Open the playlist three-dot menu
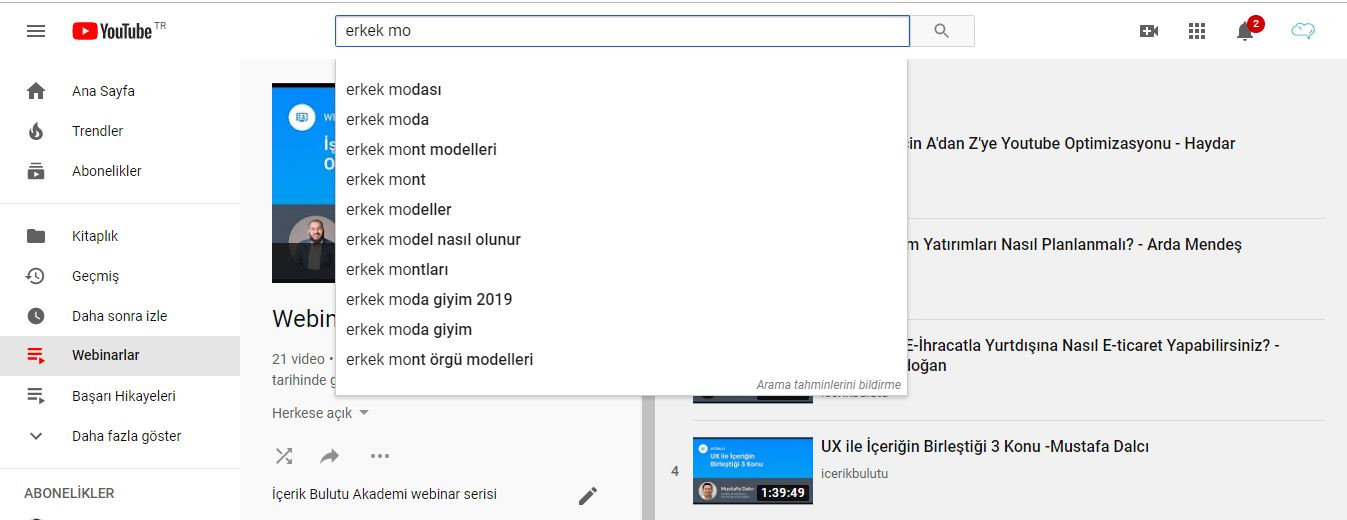This screenshot has height=520, width=1347. click(x=380, y=456)
